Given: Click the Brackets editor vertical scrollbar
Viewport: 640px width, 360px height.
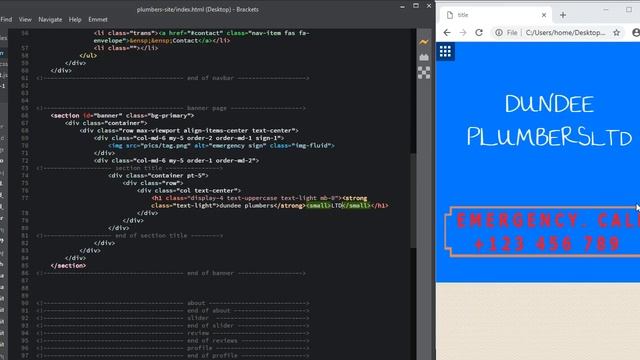Looking at the screenshot, I should [413, 200].
